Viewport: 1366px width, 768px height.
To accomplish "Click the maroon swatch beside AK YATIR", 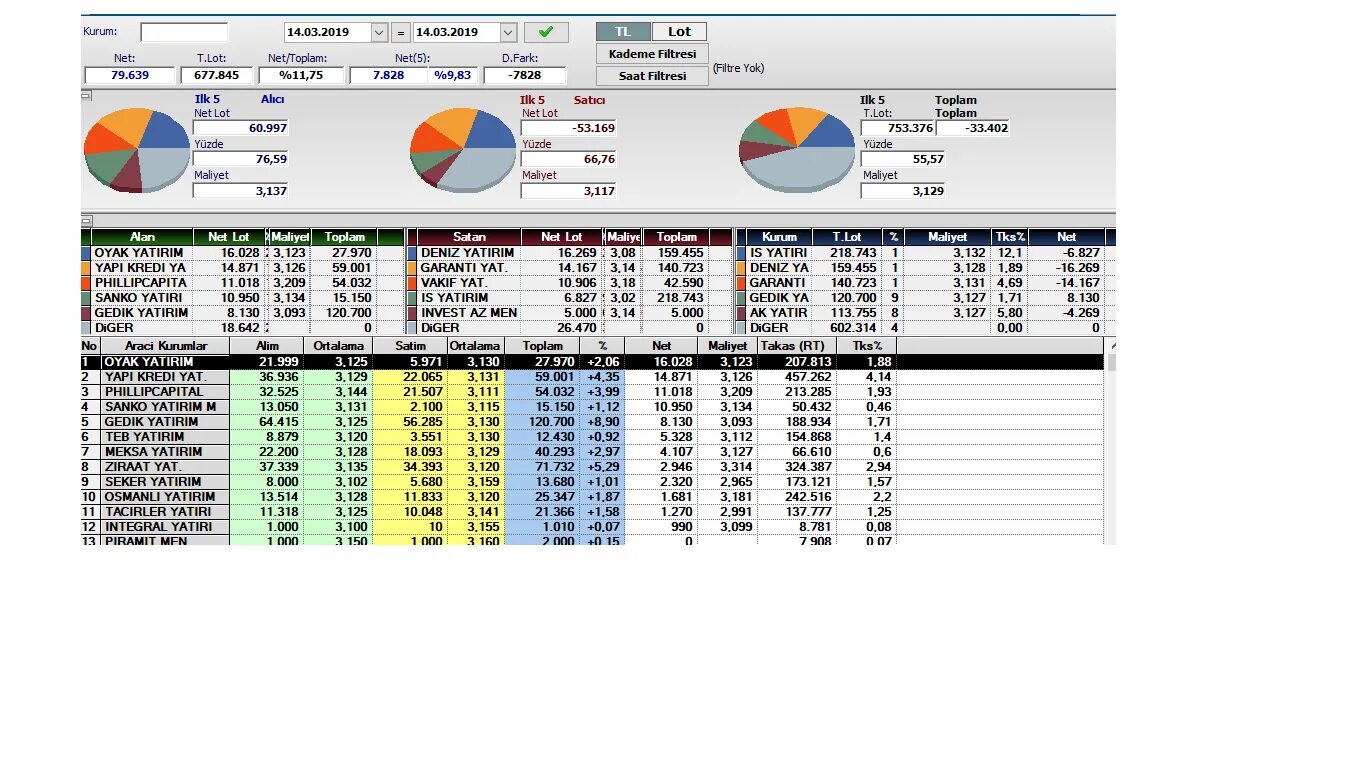I will [x=741, y=313].
